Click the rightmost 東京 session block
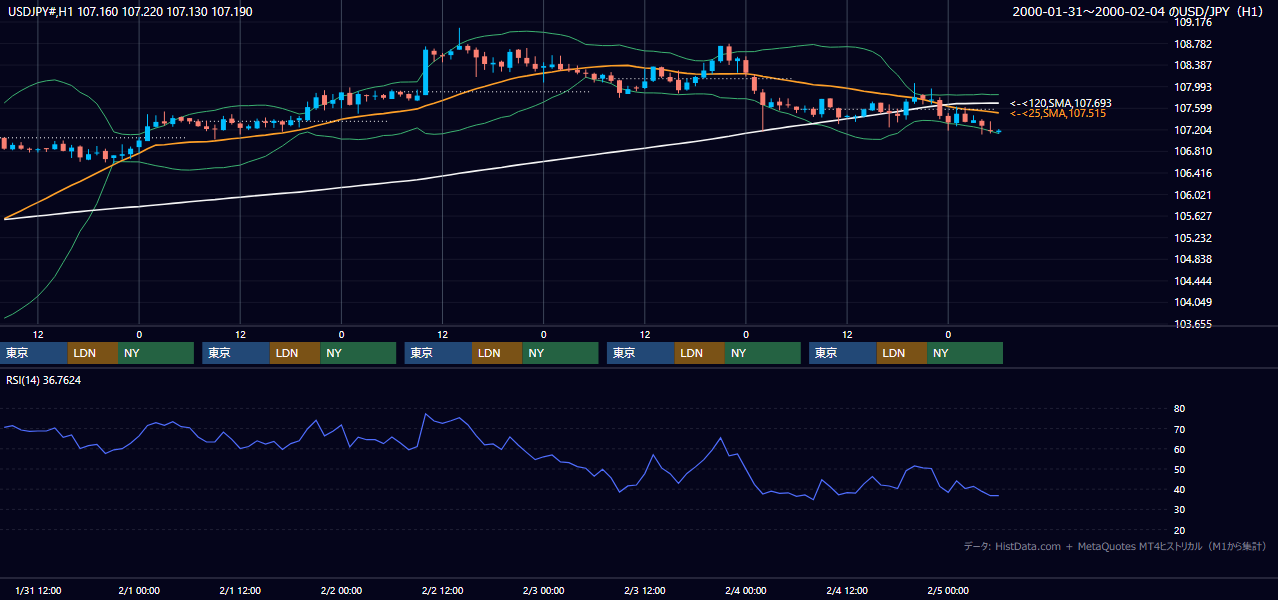 coord(843,353)
